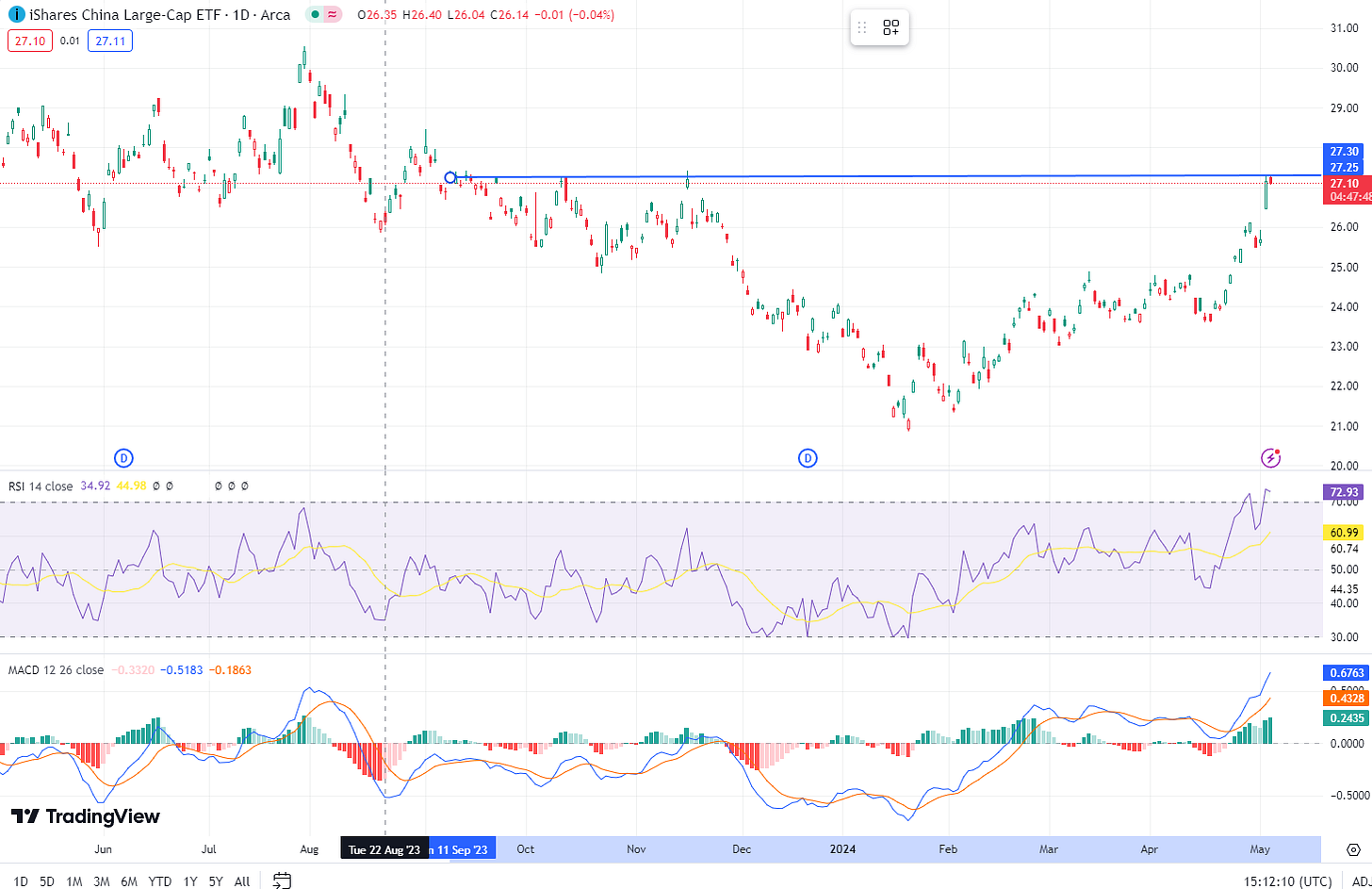Select the All time range
This screenshot has height=889, width=1372.
[242, 881]
